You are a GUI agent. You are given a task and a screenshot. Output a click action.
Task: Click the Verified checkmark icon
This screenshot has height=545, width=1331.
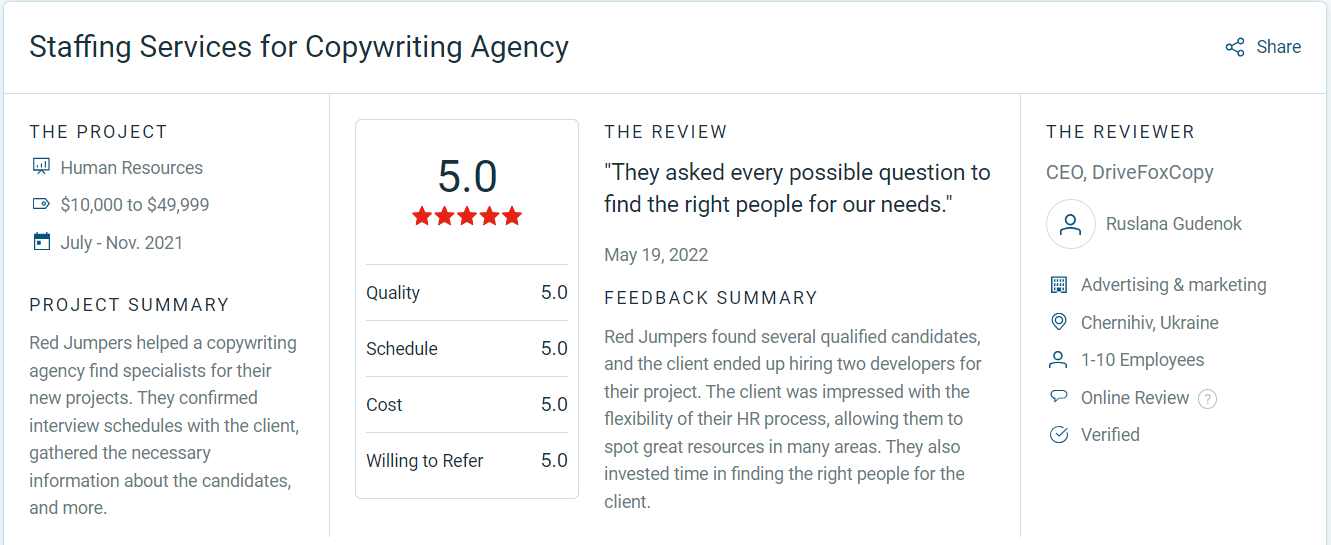pos(1059,434)
